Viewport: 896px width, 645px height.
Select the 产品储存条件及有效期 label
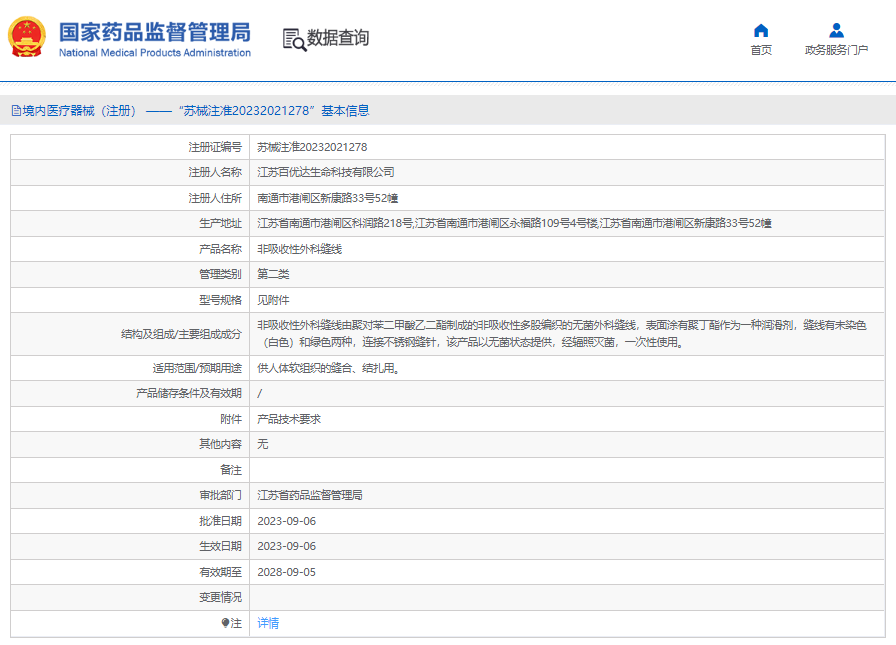click(189, 394)
